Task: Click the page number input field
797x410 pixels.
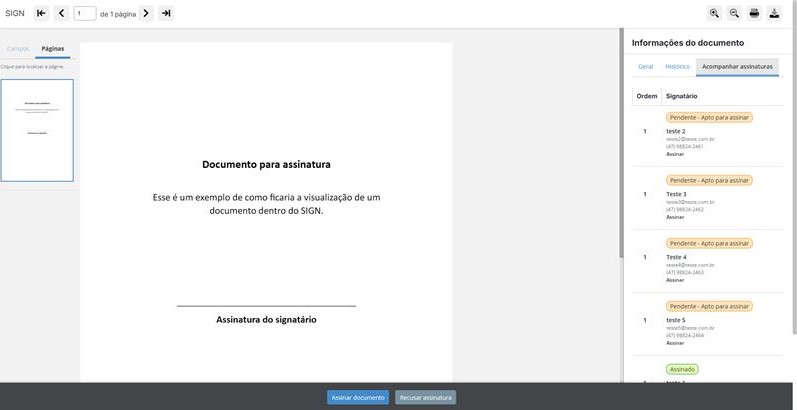Action: pos(85,13)
